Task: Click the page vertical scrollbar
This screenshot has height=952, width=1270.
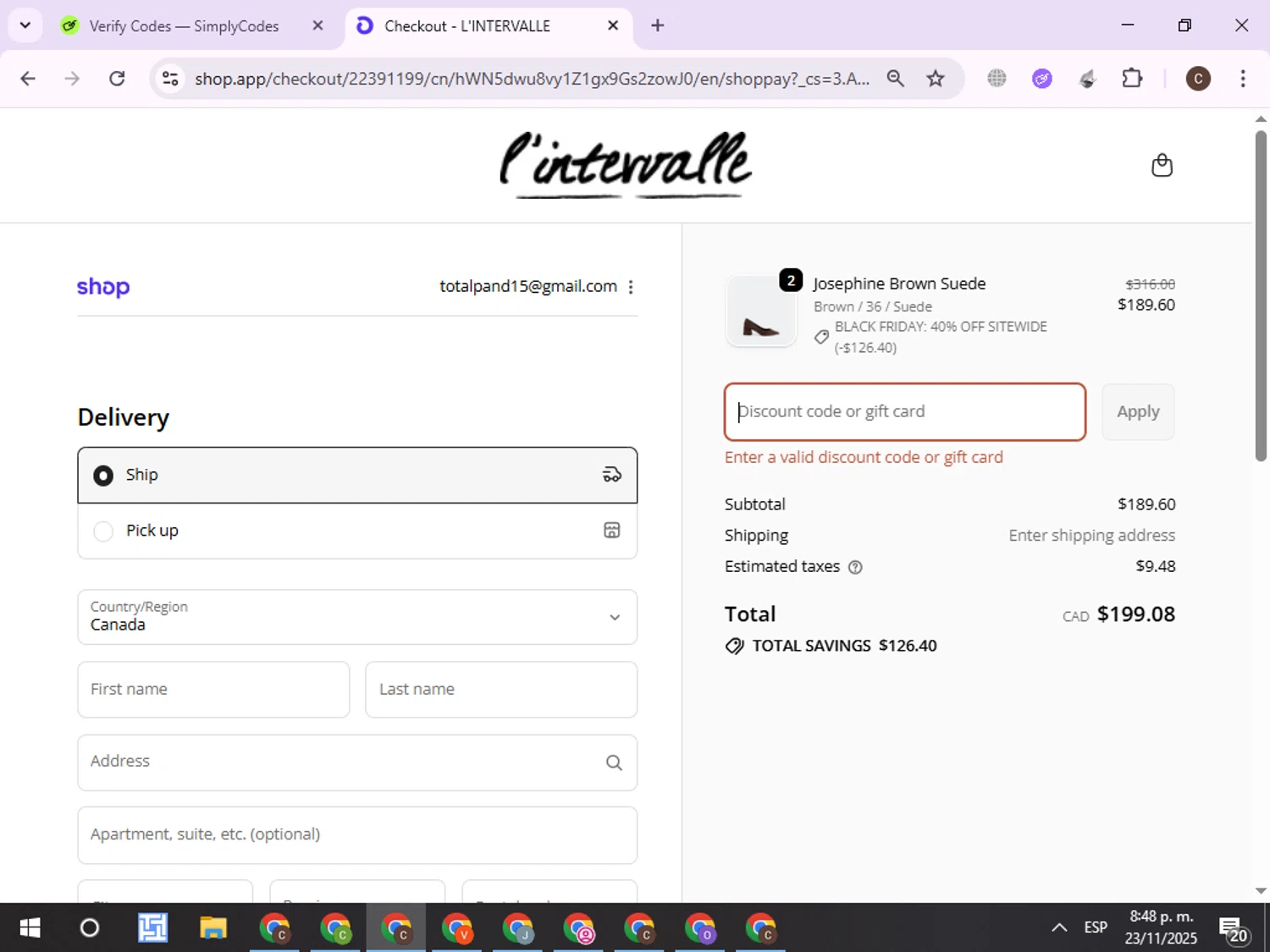Action: [1261, 296]
